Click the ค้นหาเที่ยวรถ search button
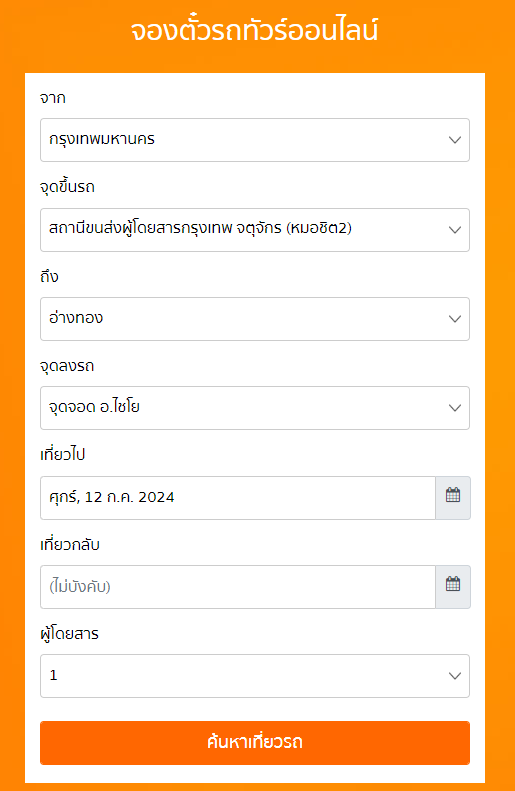The width and height of the screenshot is (515, 791). (x=255, y=743)
